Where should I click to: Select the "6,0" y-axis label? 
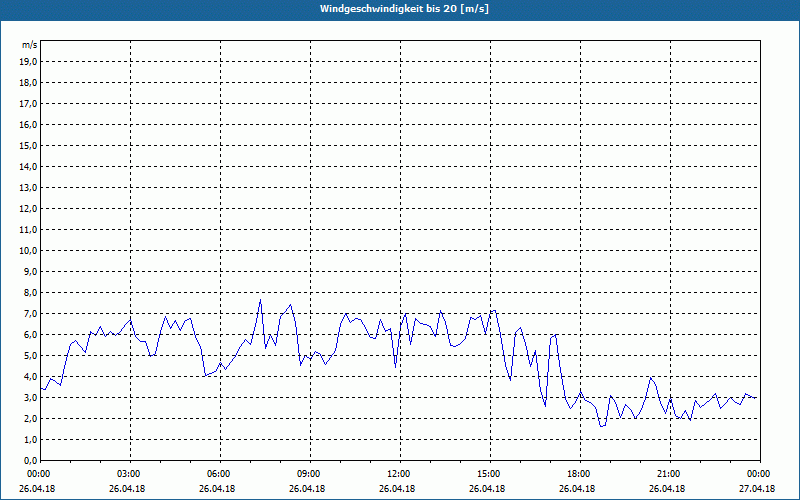point(30,335)
